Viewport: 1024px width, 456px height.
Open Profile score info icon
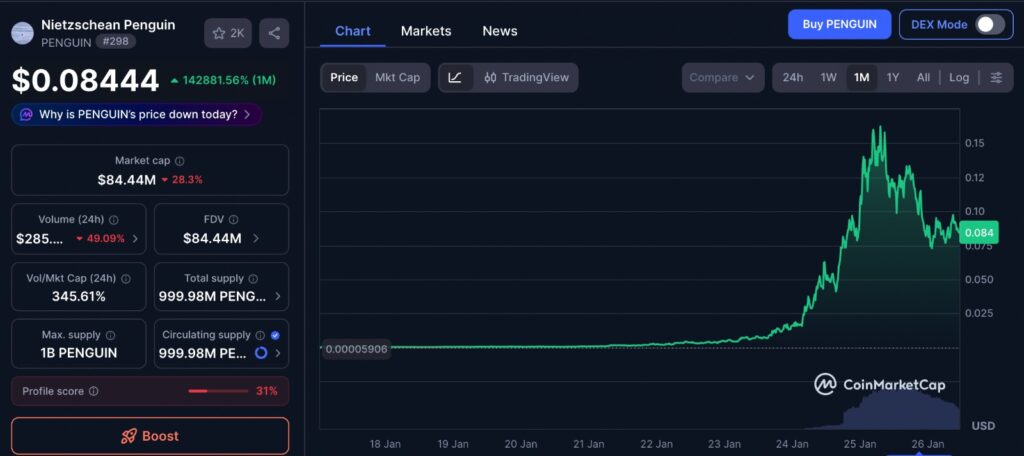click(x=93, y=391)
